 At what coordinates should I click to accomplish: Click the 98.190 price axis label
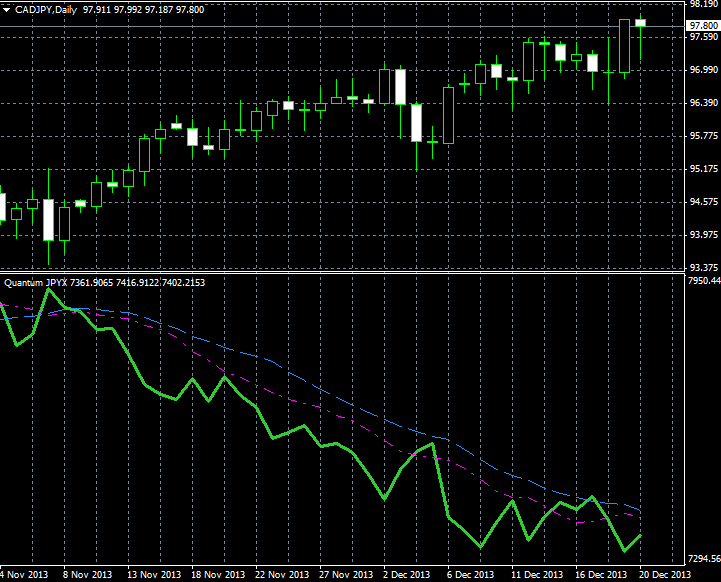[702, 5]
